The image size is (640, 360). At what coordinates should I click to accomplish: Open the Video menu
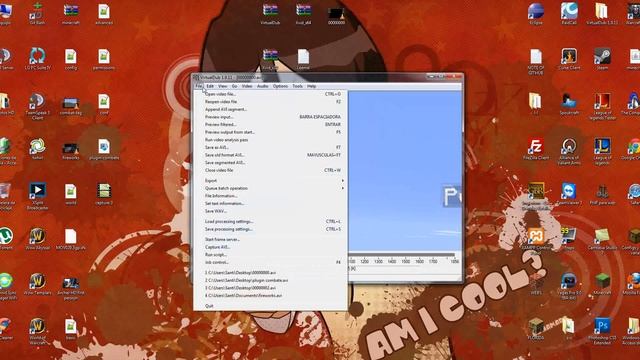click(x=247, y=86)
